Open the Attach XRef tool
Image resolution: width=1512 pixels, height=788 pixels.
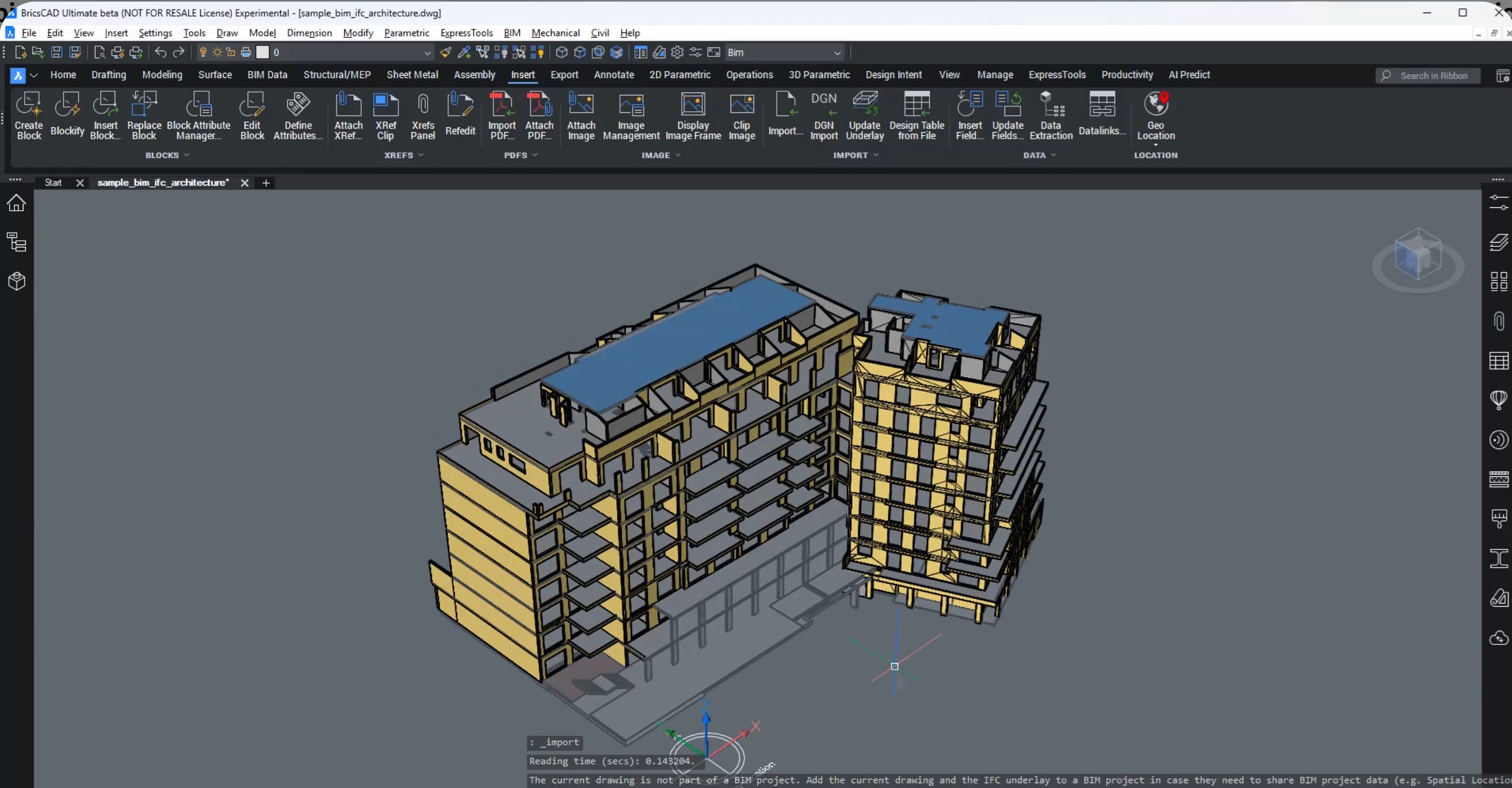tap(348, 114)
